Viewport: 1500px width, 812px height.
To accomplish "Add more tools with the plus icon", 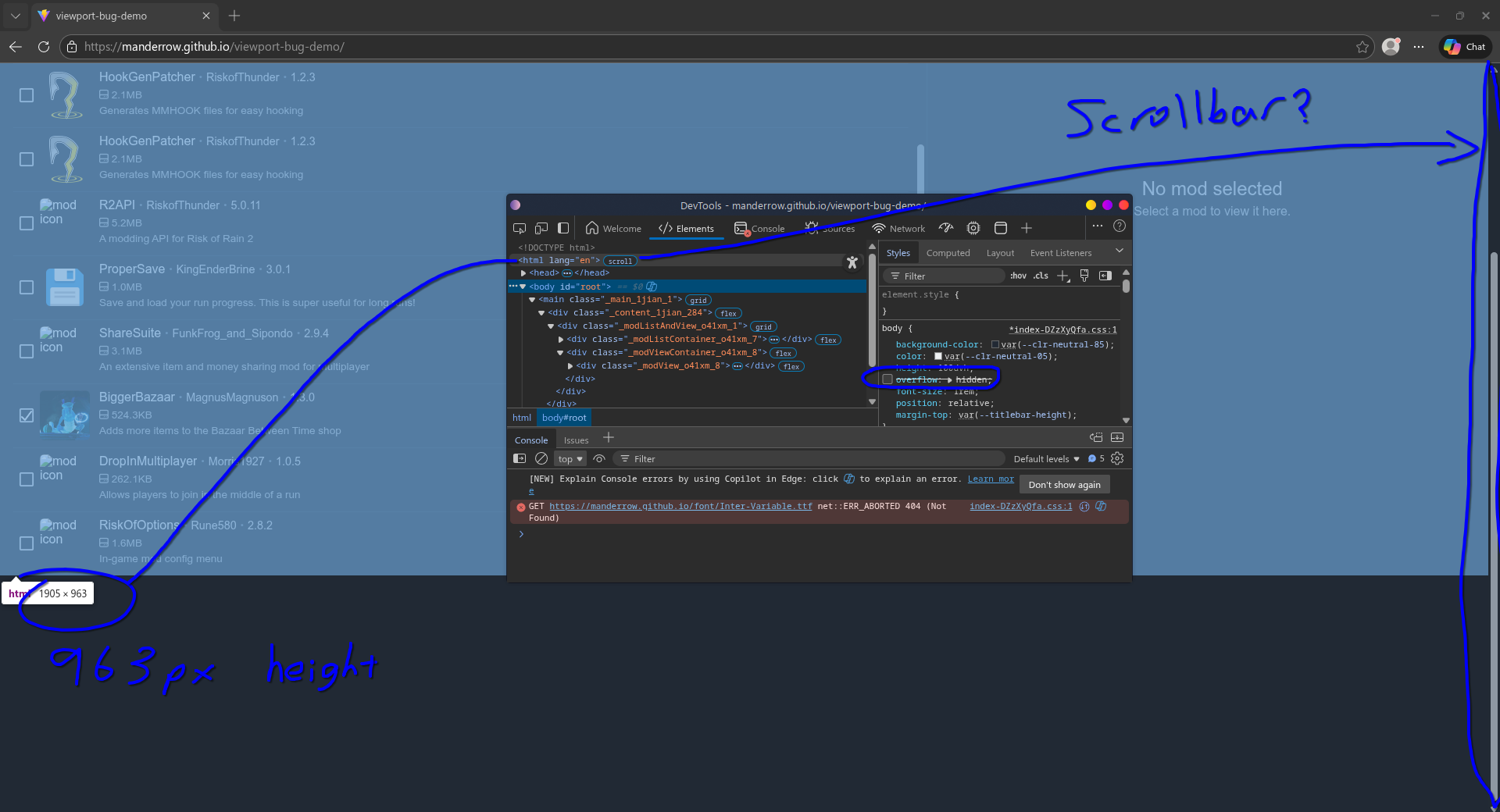I will tap(1027, 228).
